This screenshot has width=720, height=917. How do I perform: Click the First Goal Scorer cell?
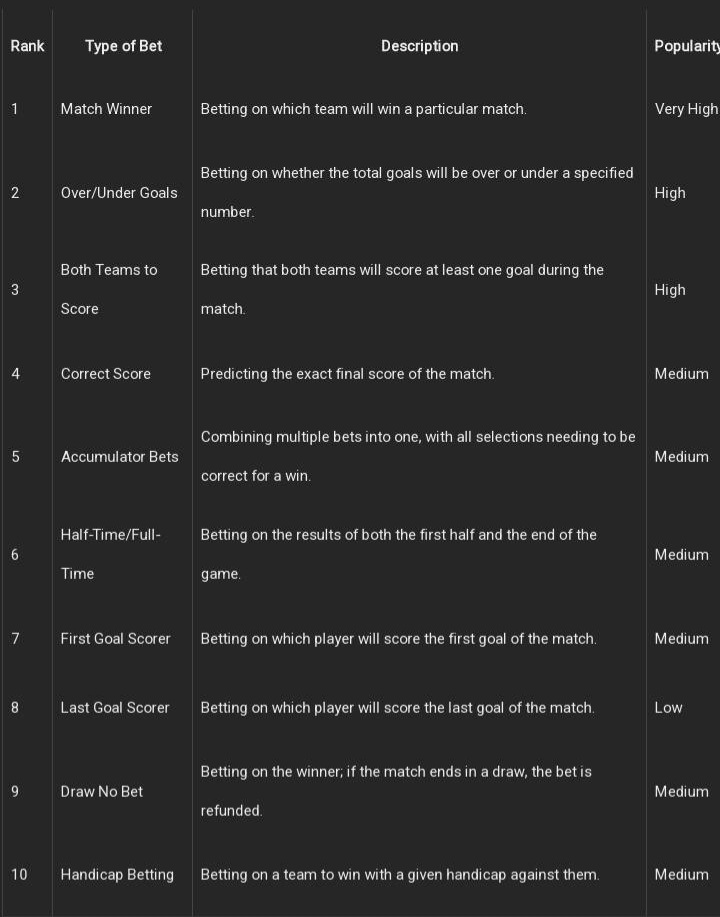tap(115, 639)
